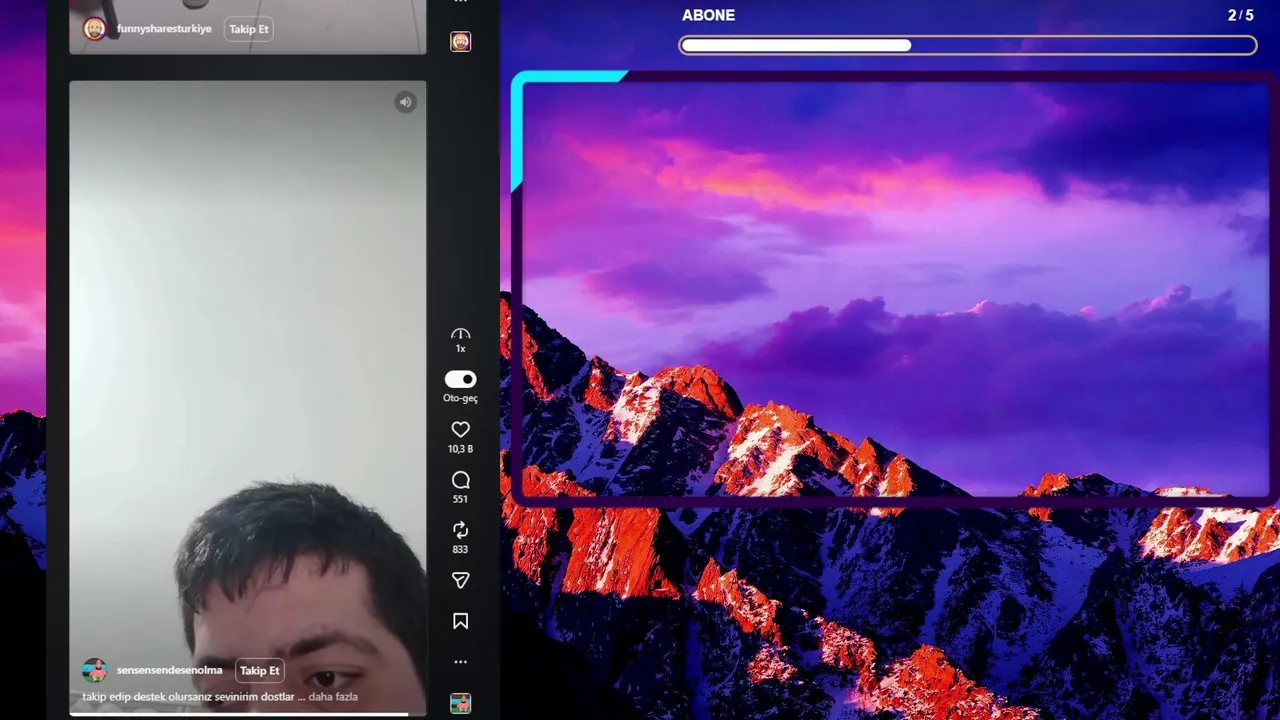Repost the video using the repost icon
1280x720 pixels.
[460, 530]
